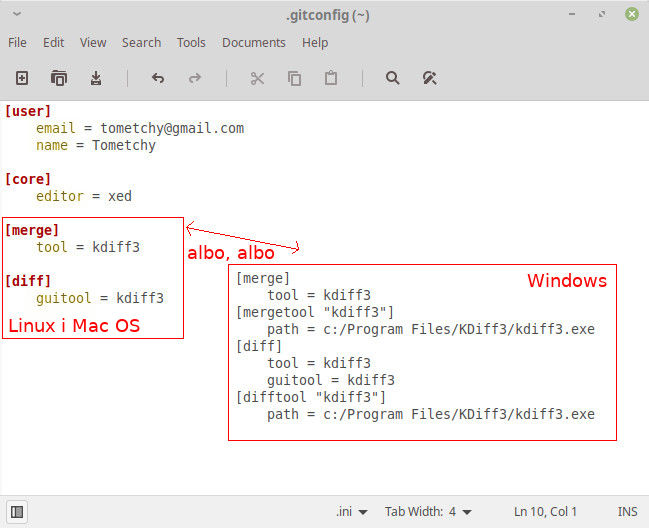This screenshot has height=528, width=649.
Task: Click the highlighted [diff] section header
Action: click(28, 281)
